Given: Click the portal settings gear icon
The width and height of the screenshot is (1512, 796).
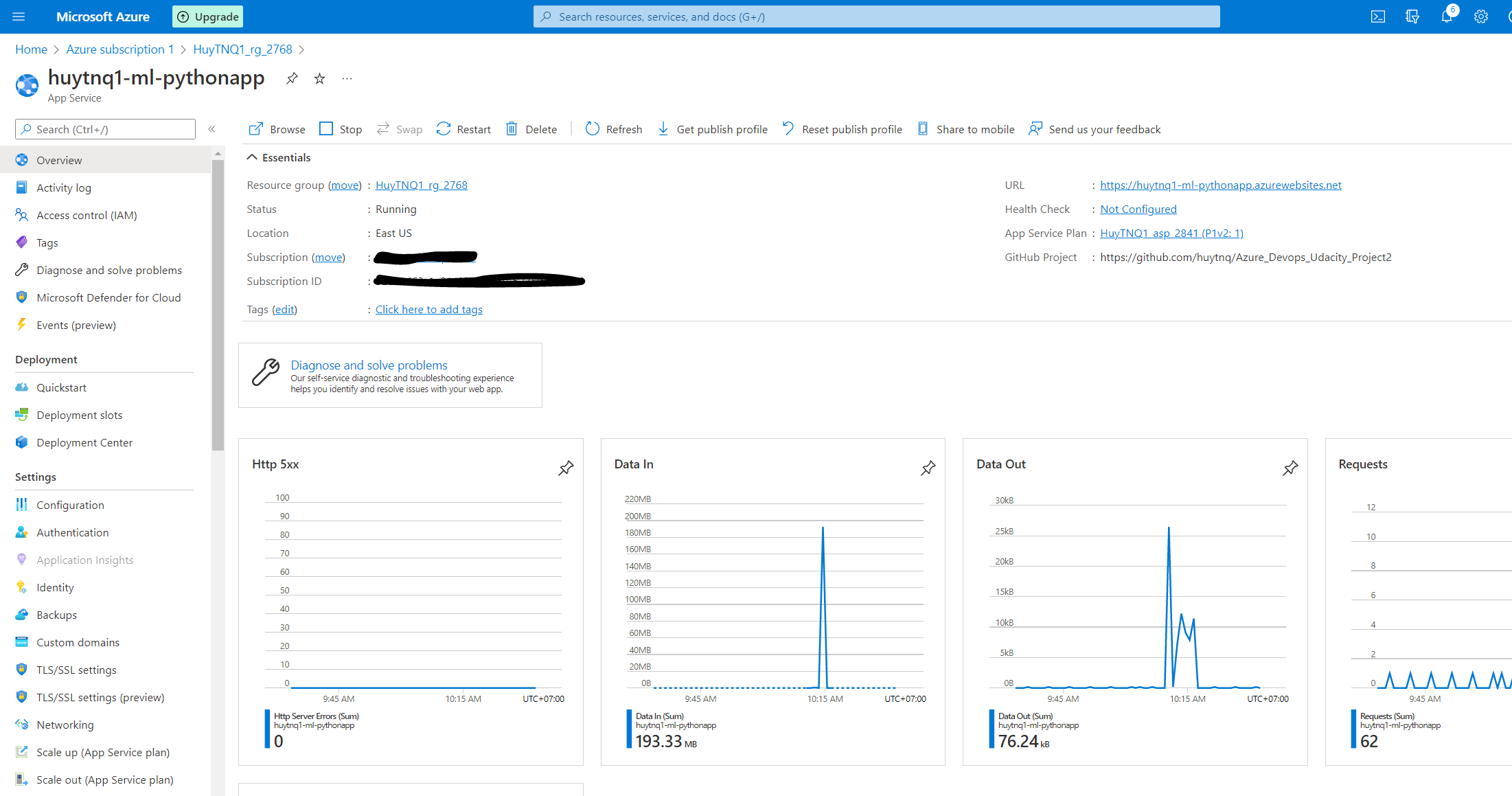Looking at the screenshot, I should (x=1480, y=16).
